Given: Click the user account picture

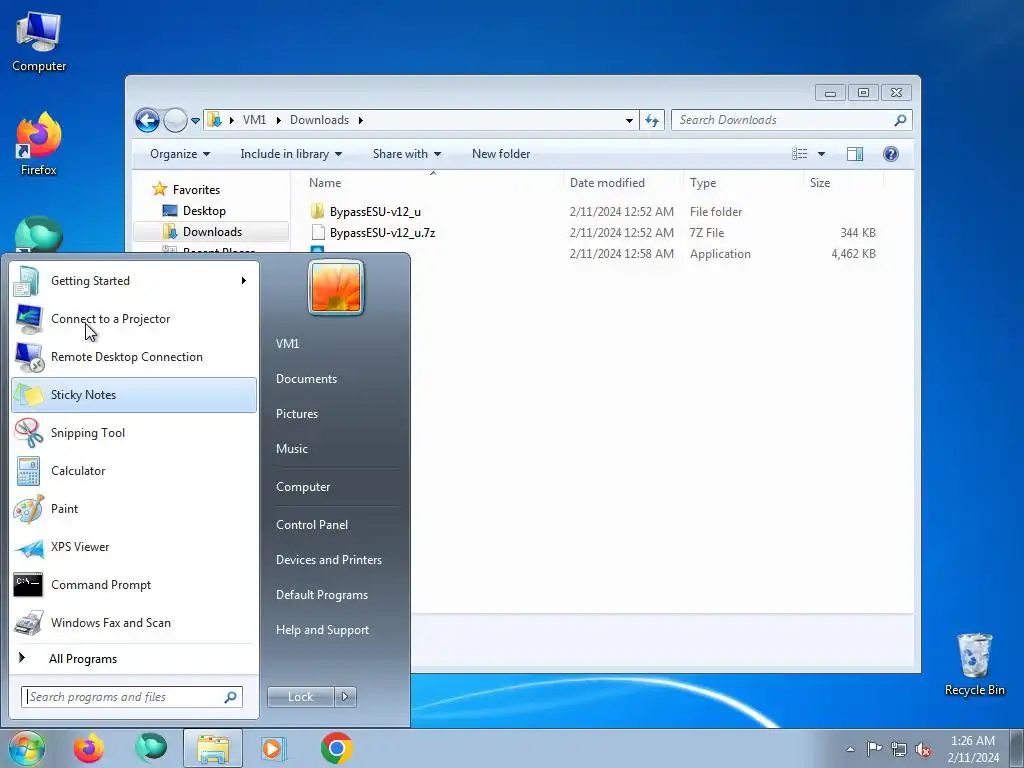Looking at the screenshot, I should [x=336, y=288].
